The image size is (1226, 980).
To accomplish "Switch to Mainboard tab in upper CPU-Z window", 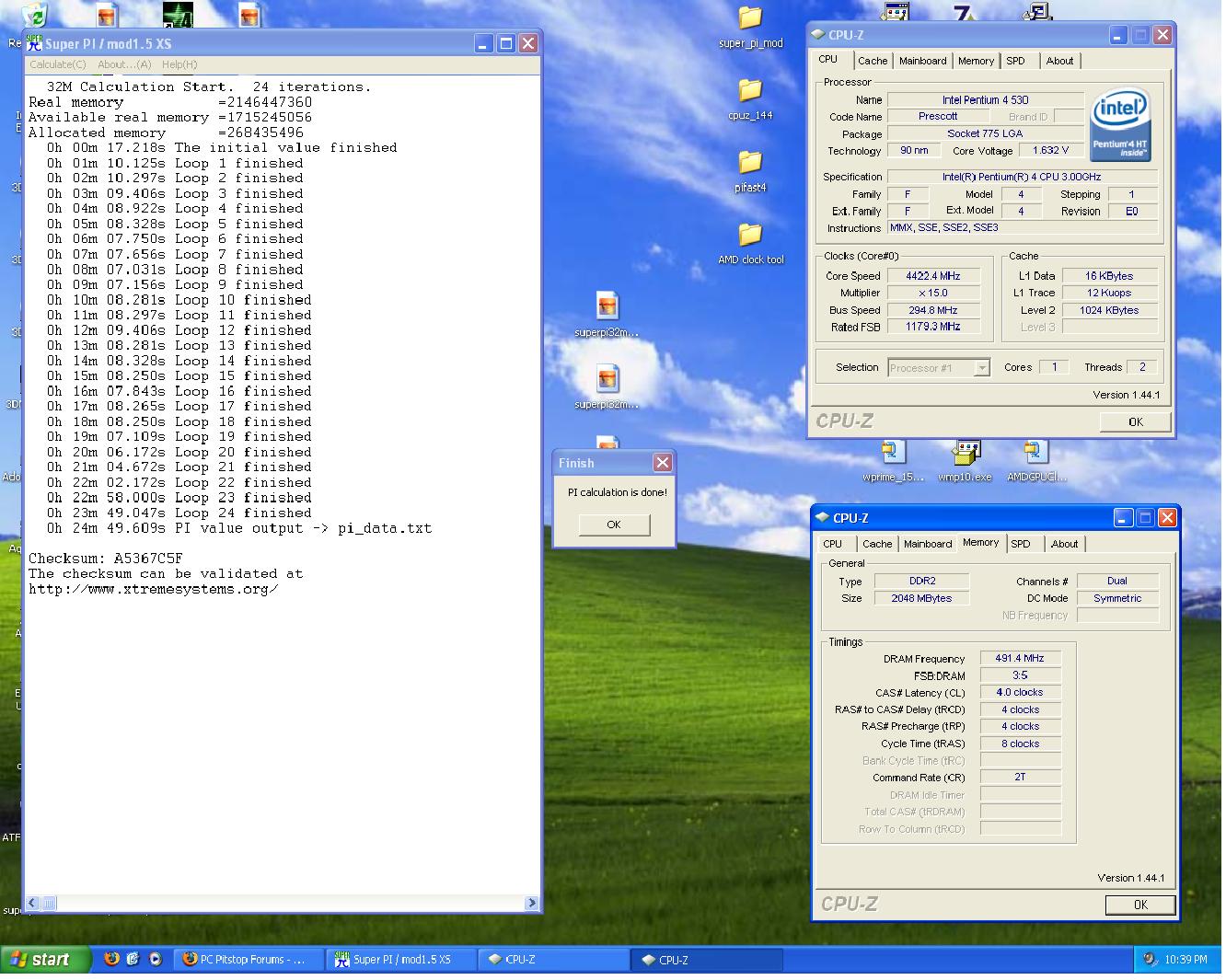I will coord(922,61).
